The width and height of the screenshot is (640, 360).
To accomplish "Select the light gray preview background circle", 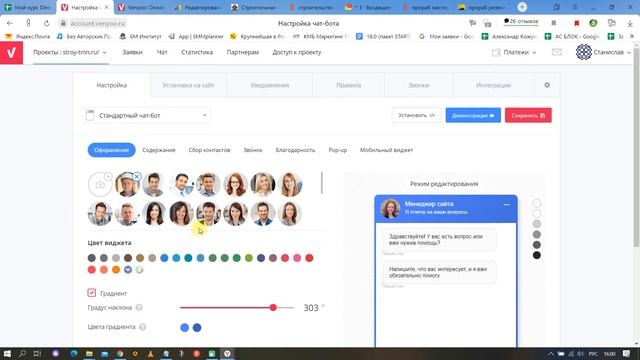I will click(x=537, y=224).
